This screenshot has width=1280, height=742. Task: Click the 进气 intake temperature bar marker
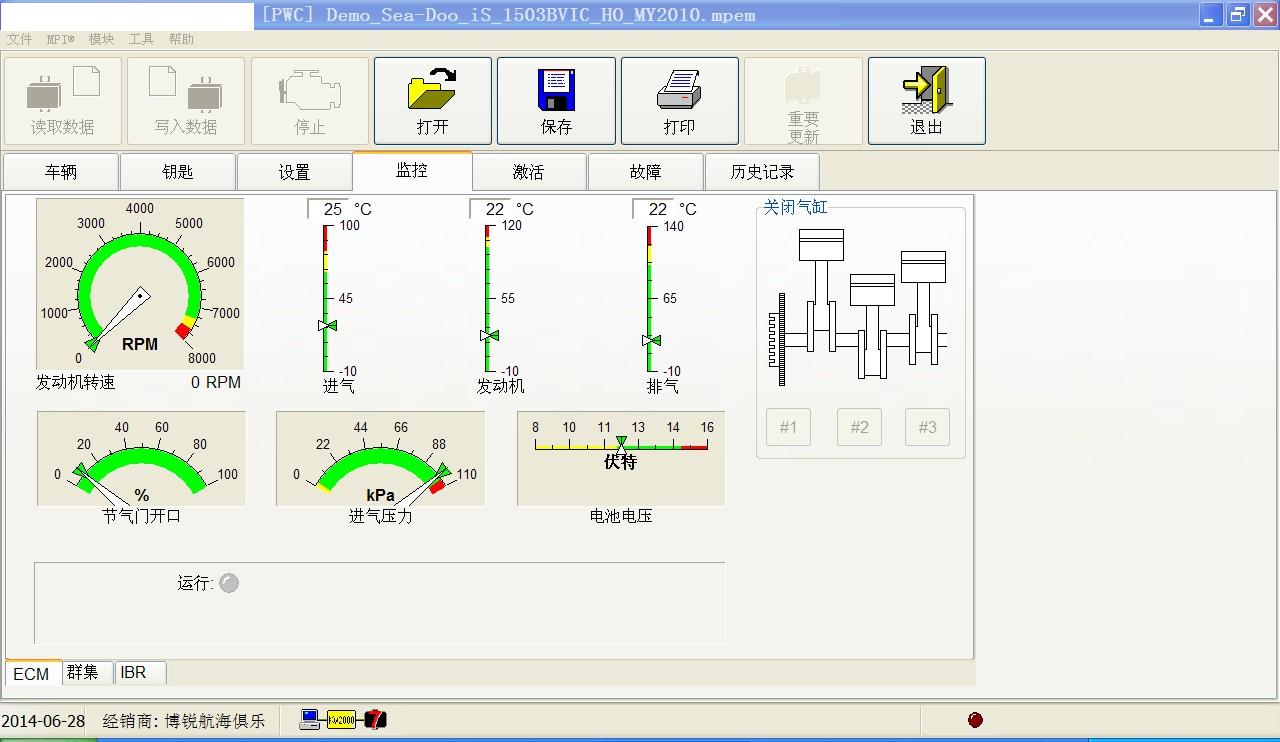pyautogui.click(x=327, y=325)
